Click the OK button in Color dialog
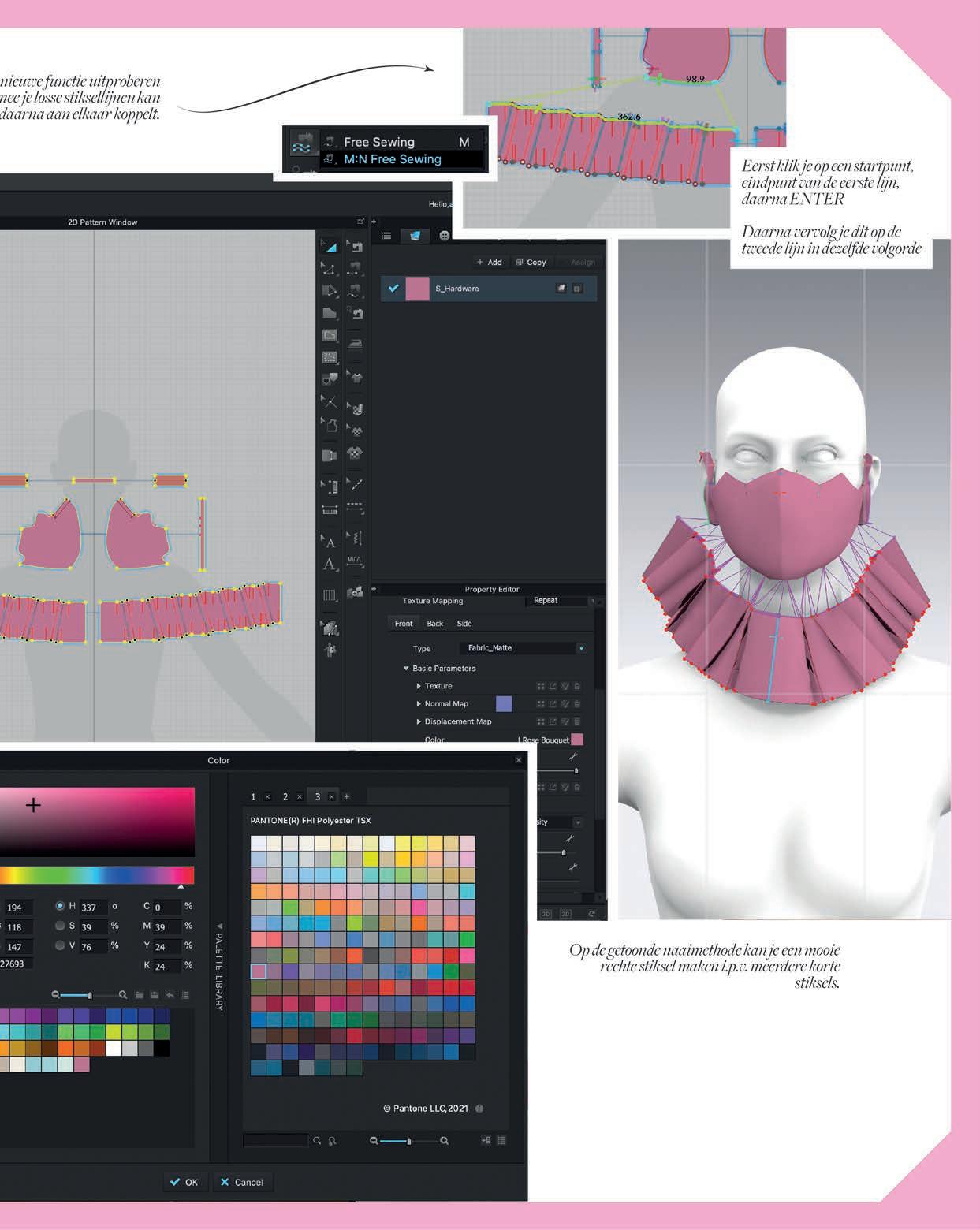This screenshot has width=980, height=1230. (184, 1182)
